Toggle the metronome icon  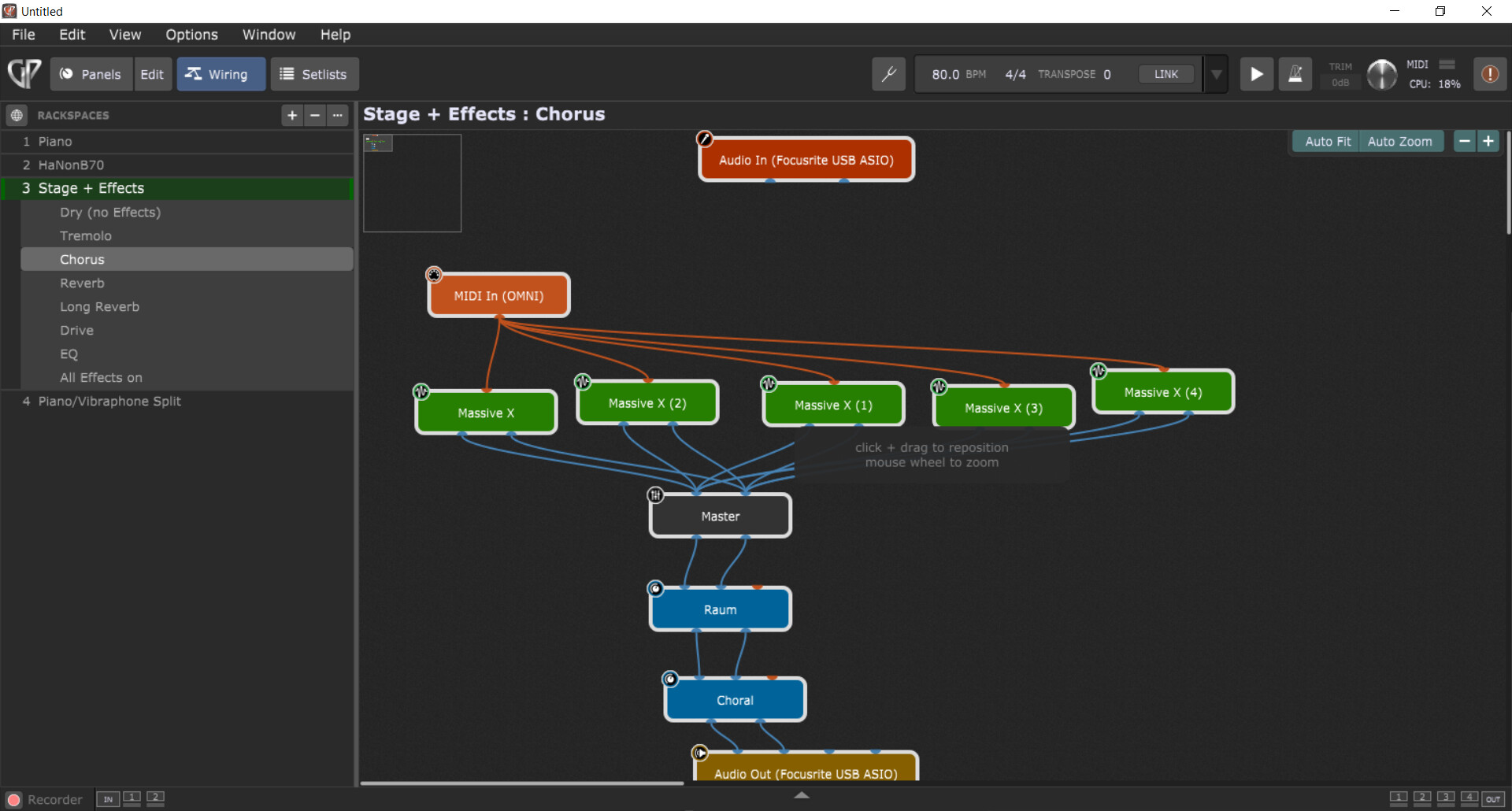point(1295,74)
